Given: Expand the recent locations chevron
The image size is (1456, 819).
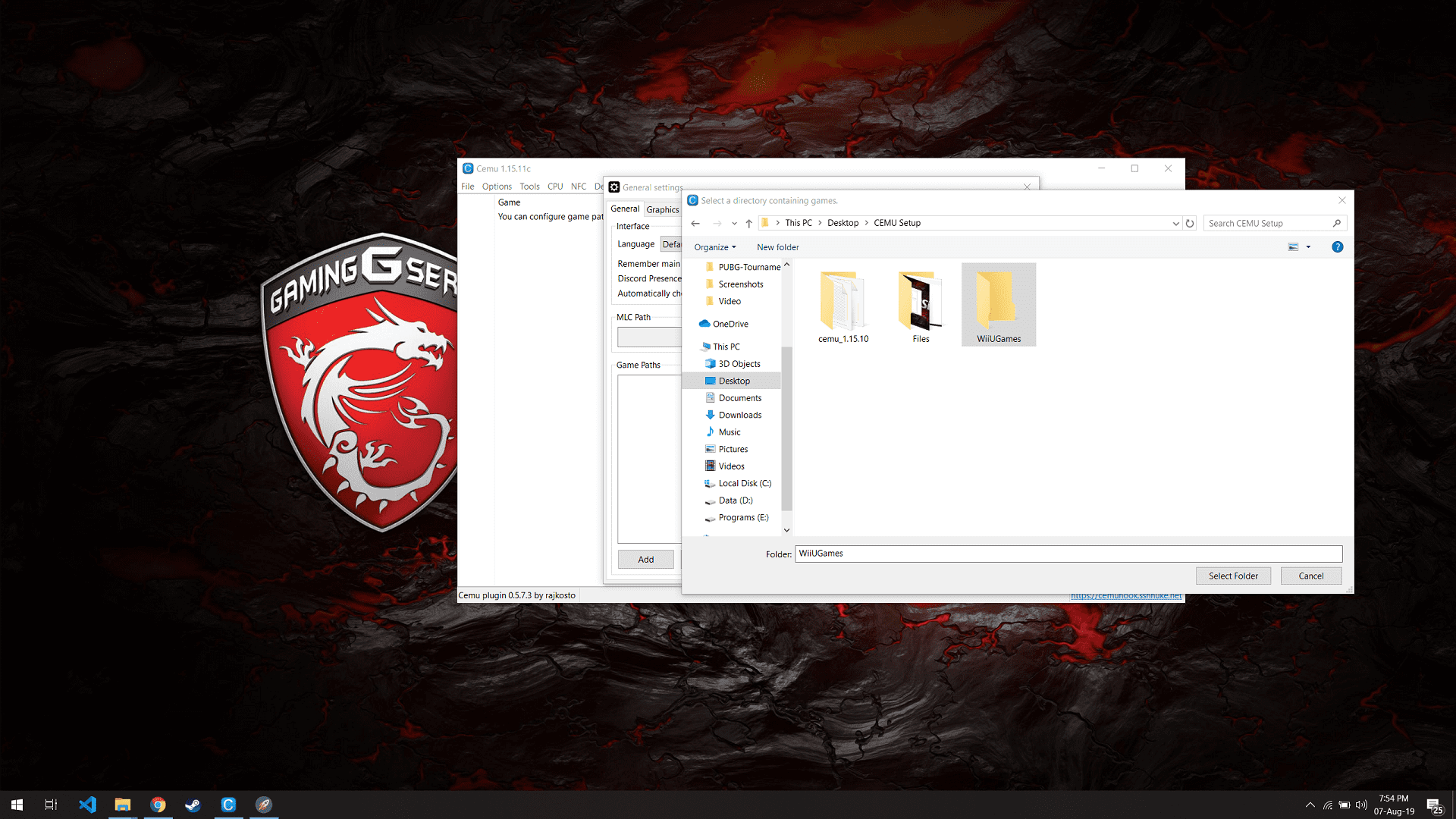Looking at the screenshot, I should [x=733, y=223].
